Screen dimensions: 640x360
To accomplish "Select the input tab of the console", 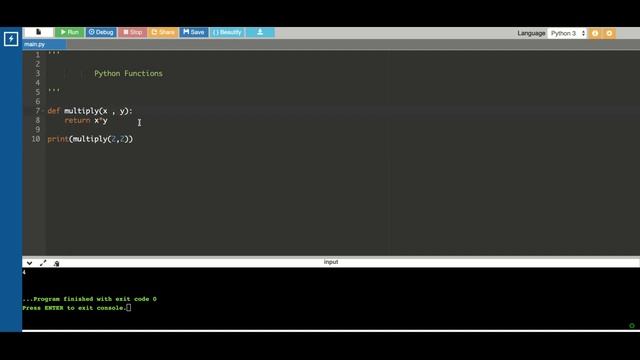I will tap(331, 262).
